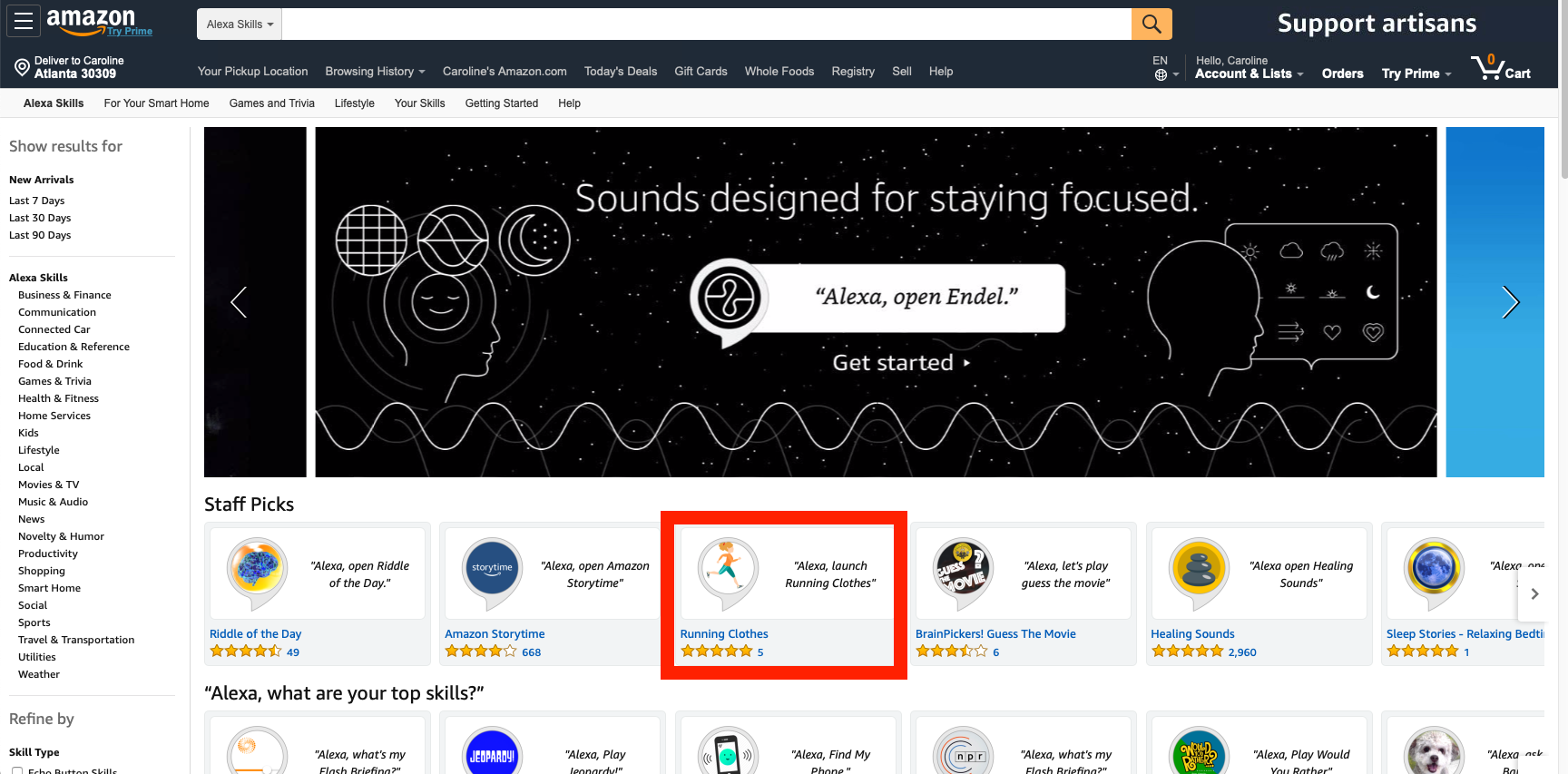Image resolution: width=1568 pixels, height=774 pixels.
Task: Click the NPR skill icon
Action: (963, 751)
